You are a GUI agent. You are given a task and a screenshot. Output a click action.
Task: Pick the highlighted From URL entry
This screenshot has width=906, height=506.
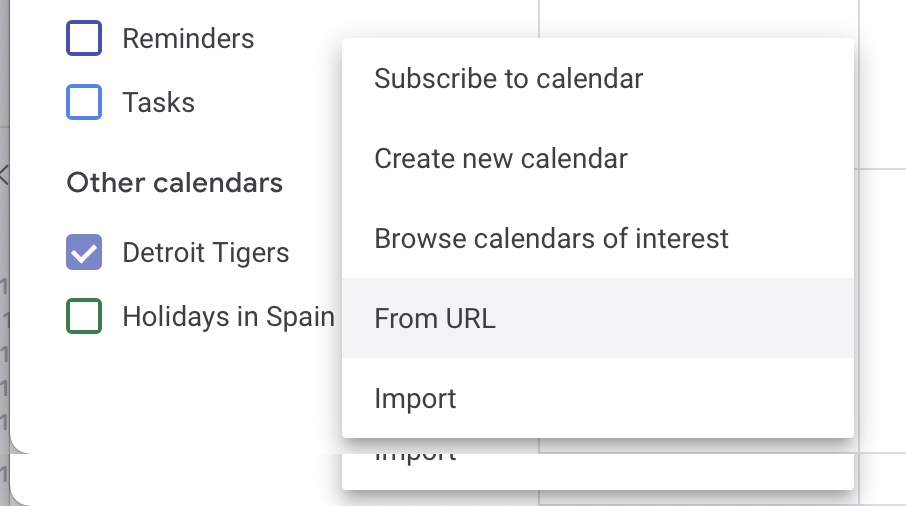pos(597,318)
